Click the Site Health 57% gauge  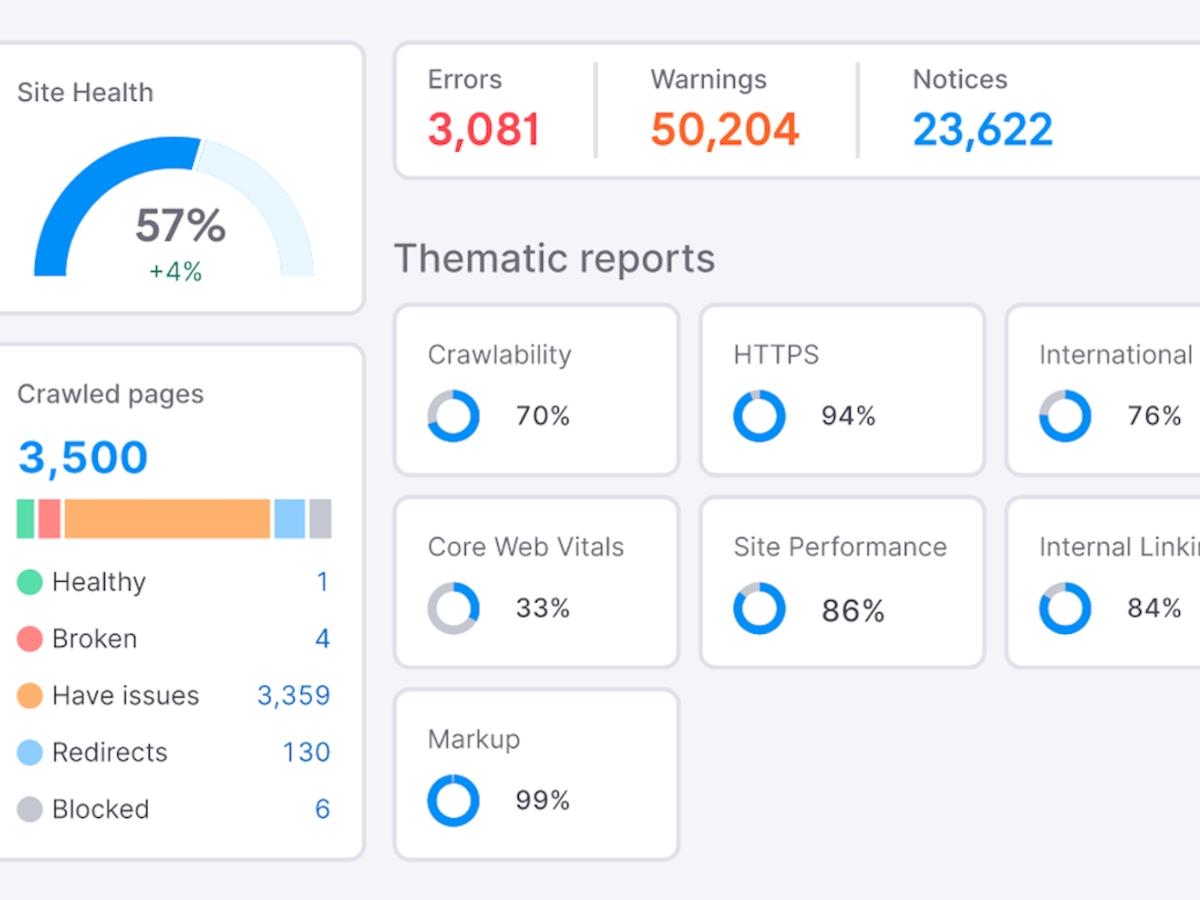click(174, 215)
